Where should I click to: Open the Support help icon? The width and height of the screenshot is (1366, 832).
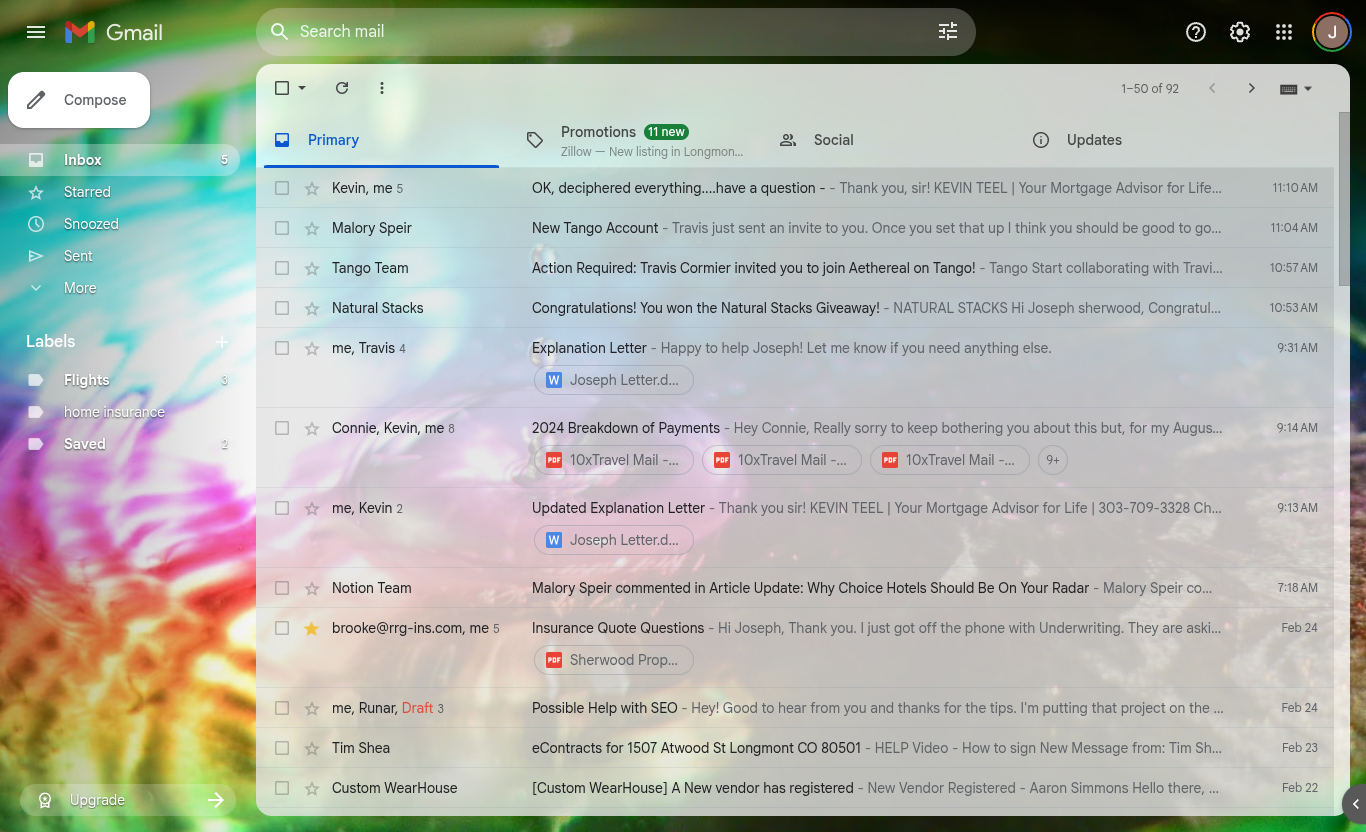(x=1196, y=32)
